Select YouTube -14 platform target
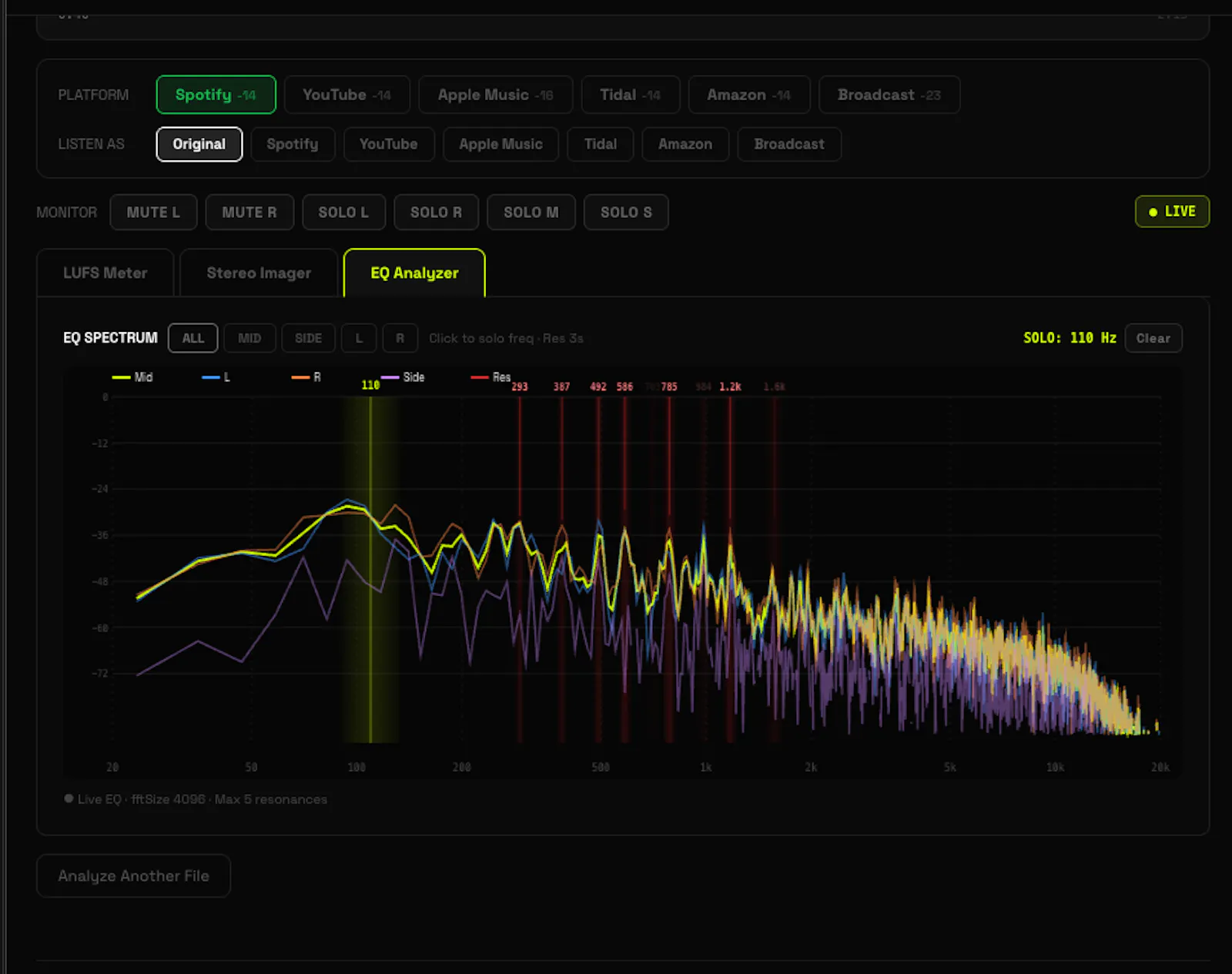The height and width of the screenshot is (974, 1232). tap(346, 95)
